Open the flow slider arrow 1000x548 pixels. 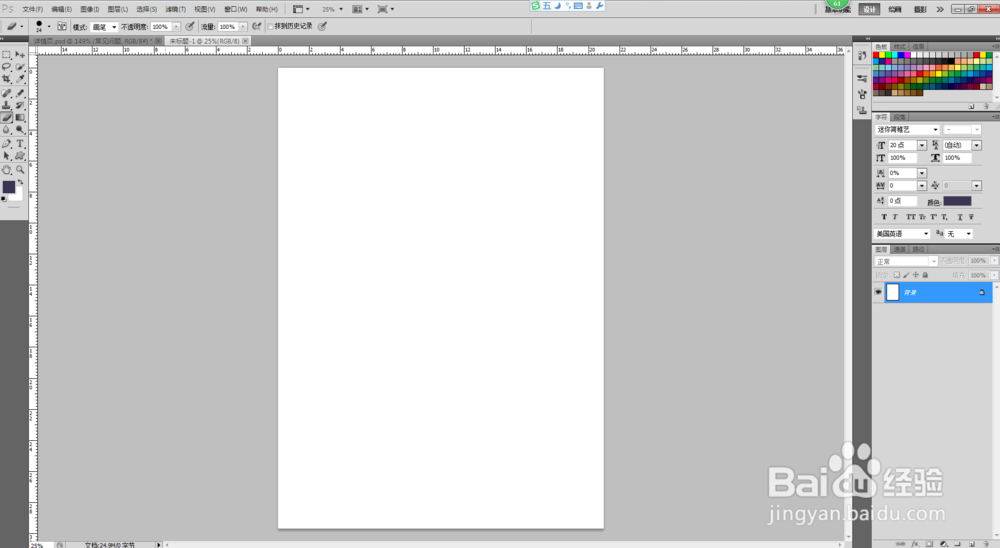[243, 27]
